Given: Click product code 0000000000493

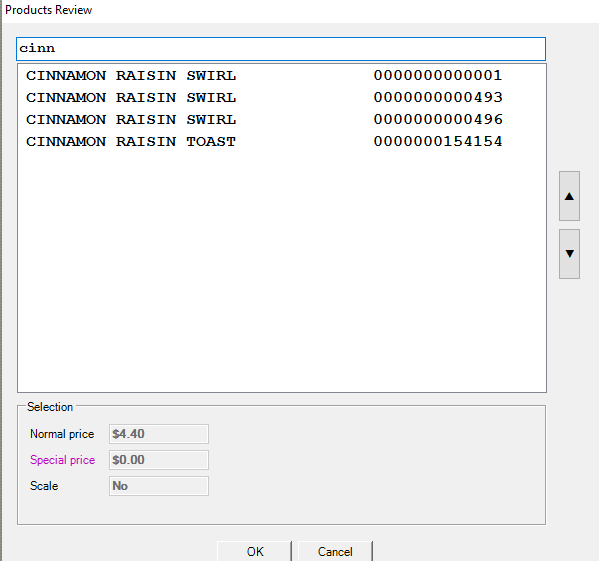Looking at the screenshot, I should coord(438,97).
